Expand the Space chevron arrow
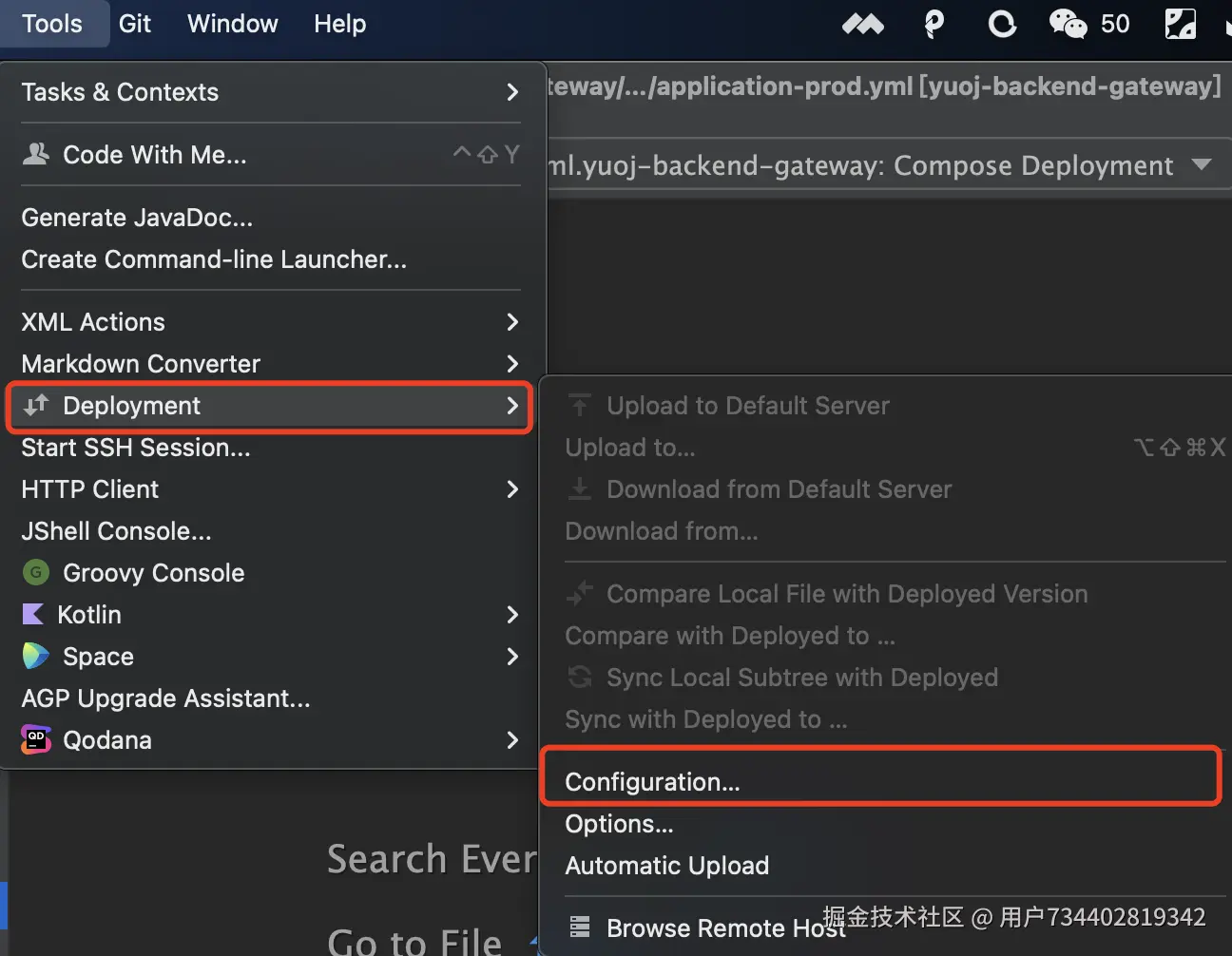1232x956 pixels. tap(513, 657)
